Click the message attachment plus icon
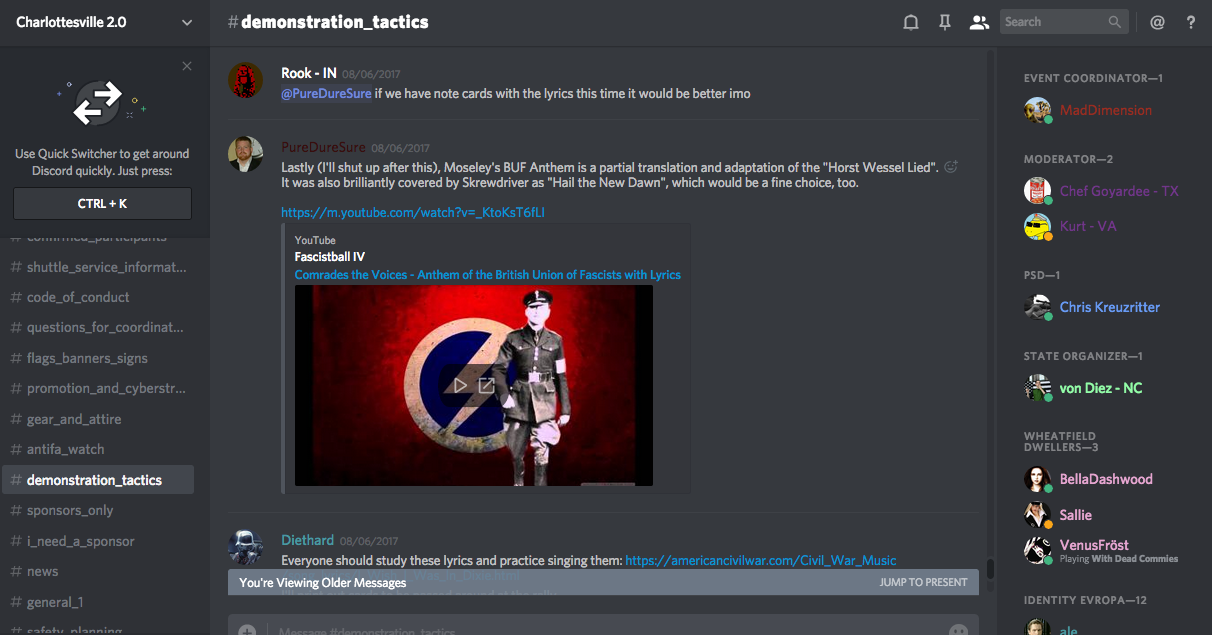 click(247, 630)
